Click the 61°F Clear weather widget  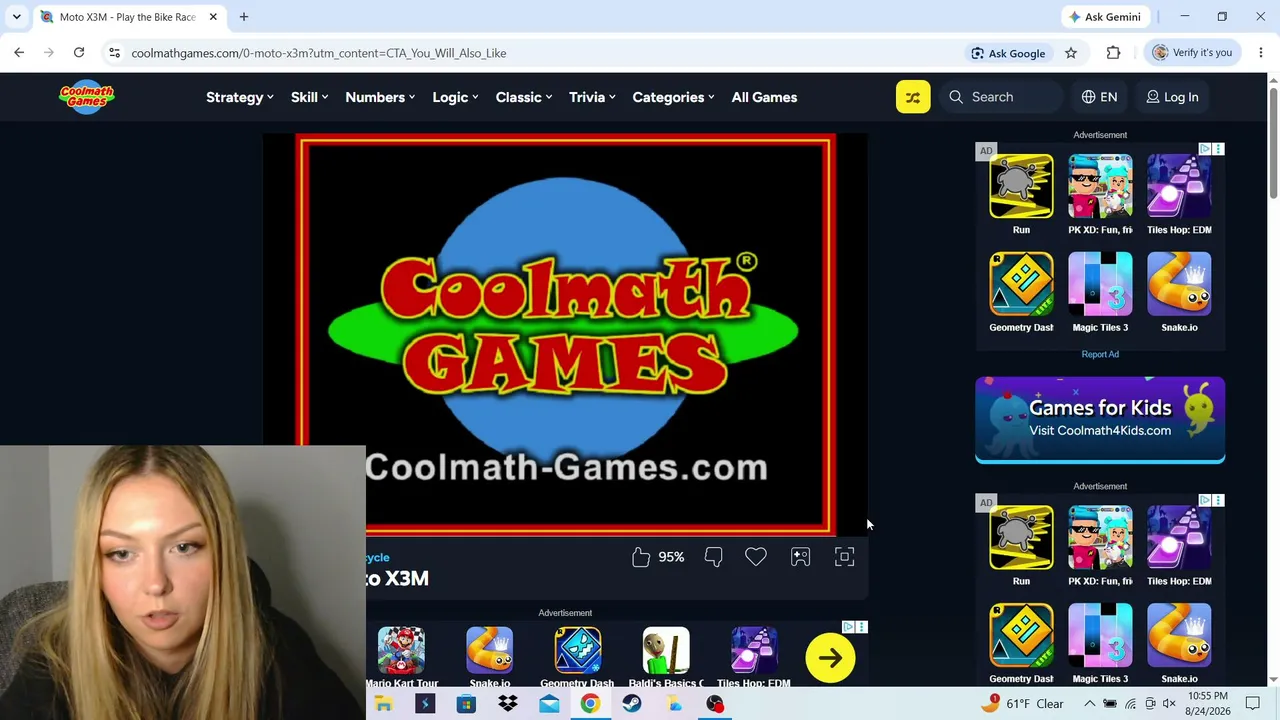click(1023, 704)
